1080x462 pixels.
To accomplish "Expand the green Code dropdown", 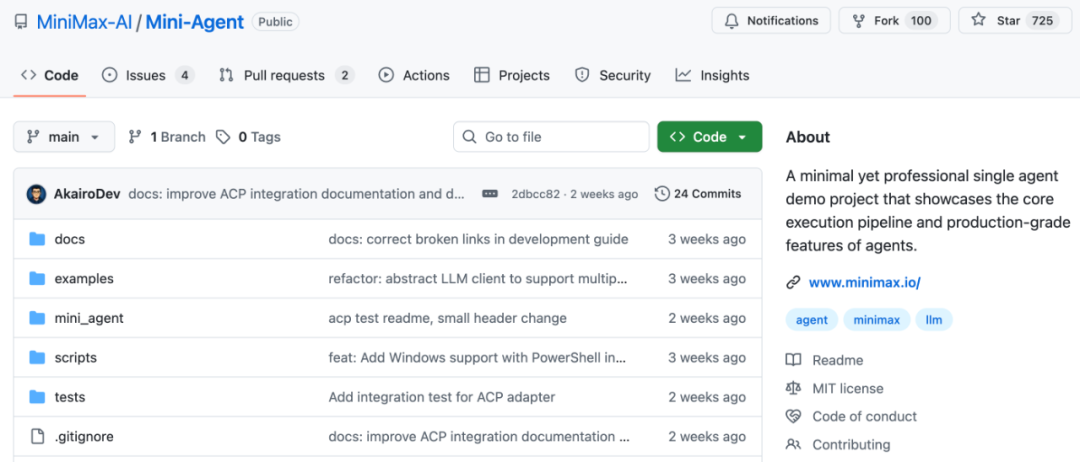I will pyautogui.click(x=709, y=137).
